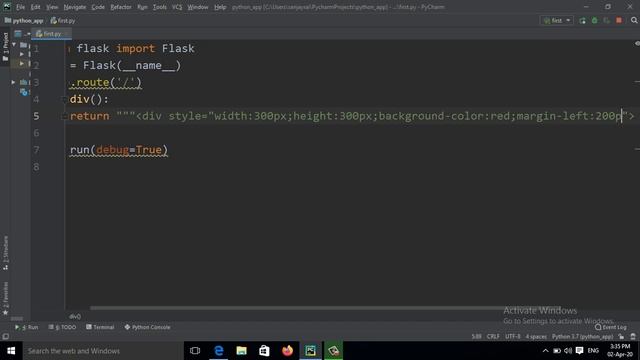Screen dimensions: 640x360
Task: Open the Navigate menu
Action: (75, 7)
